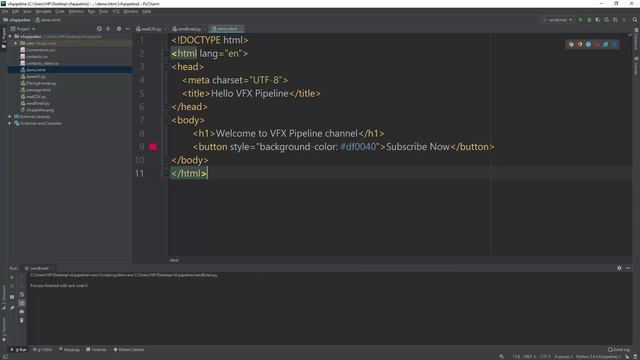Switch to the readCSV.py editor tab
Image resolution: width=640 pixels, height=360 pixels.
click(x=149, y=29)
